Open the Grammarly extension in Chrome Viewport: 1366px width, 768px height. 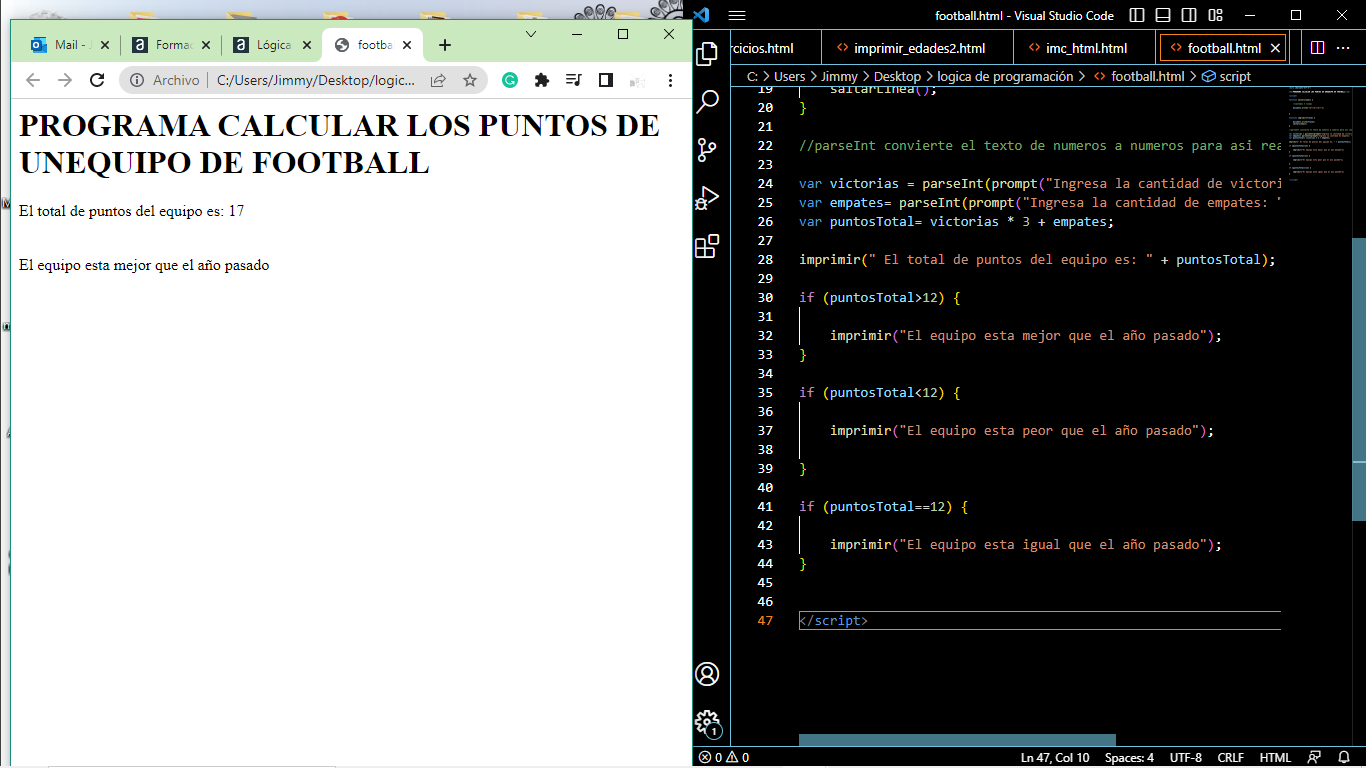(510, 80)
